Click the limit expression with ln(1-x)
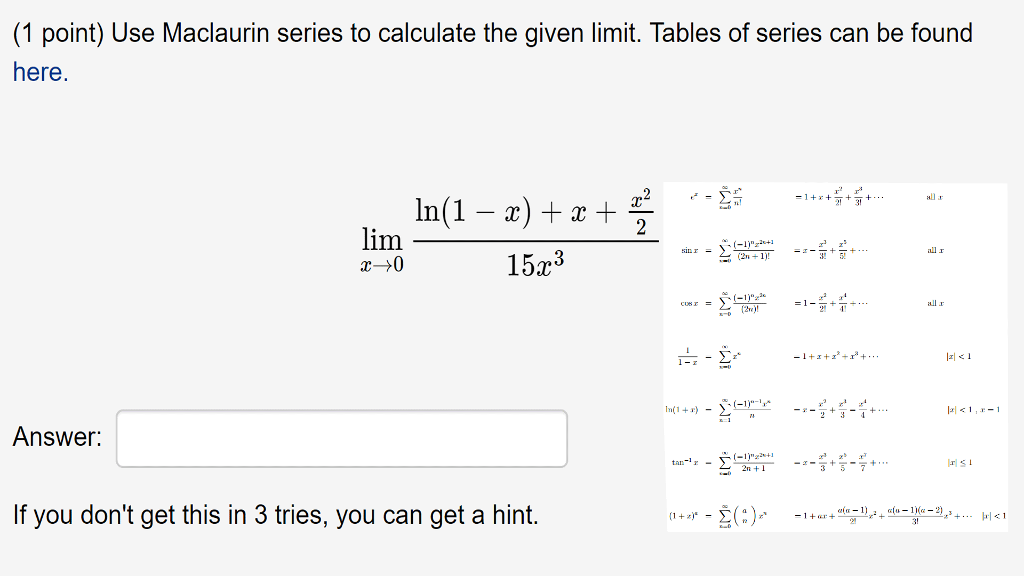Viewport: 1024px width, 576px height. 530,213
